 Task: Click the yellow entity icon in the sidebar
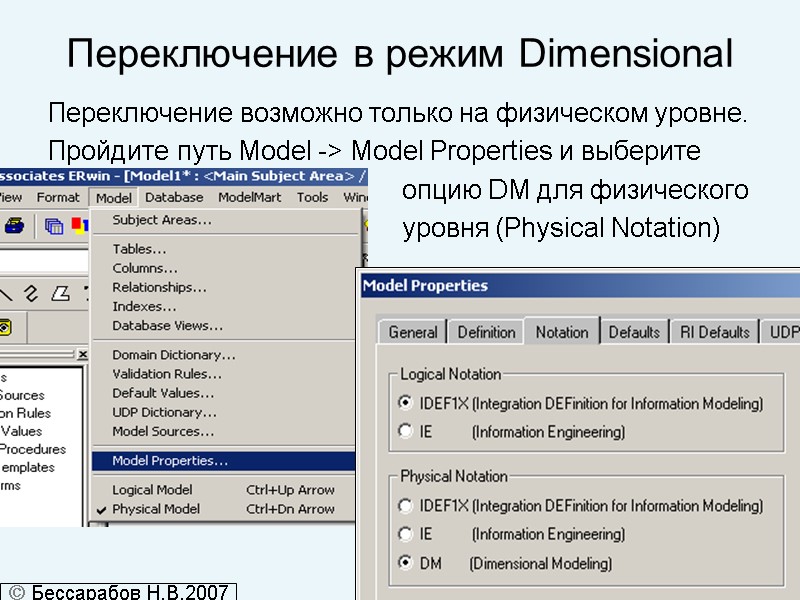(6, 325)
